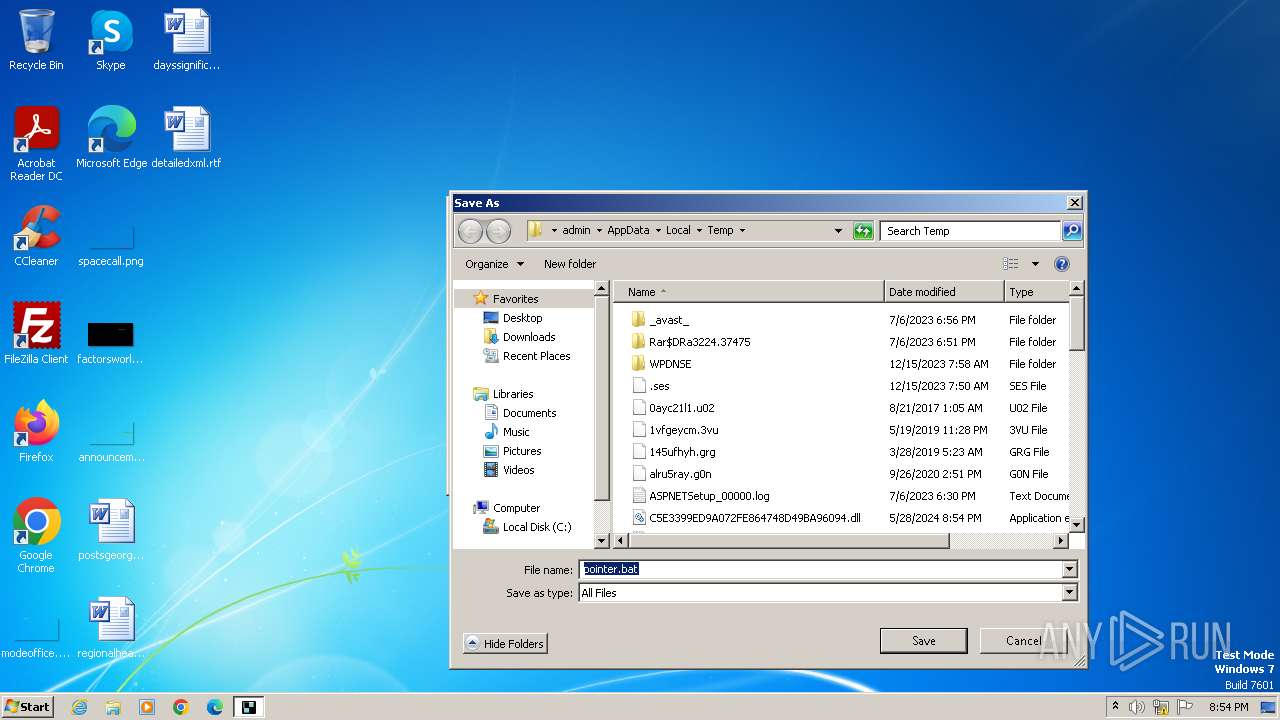Click the search magnifier icon
The height and width of the screenshot is (720, 1280).
pos(1071,231)
